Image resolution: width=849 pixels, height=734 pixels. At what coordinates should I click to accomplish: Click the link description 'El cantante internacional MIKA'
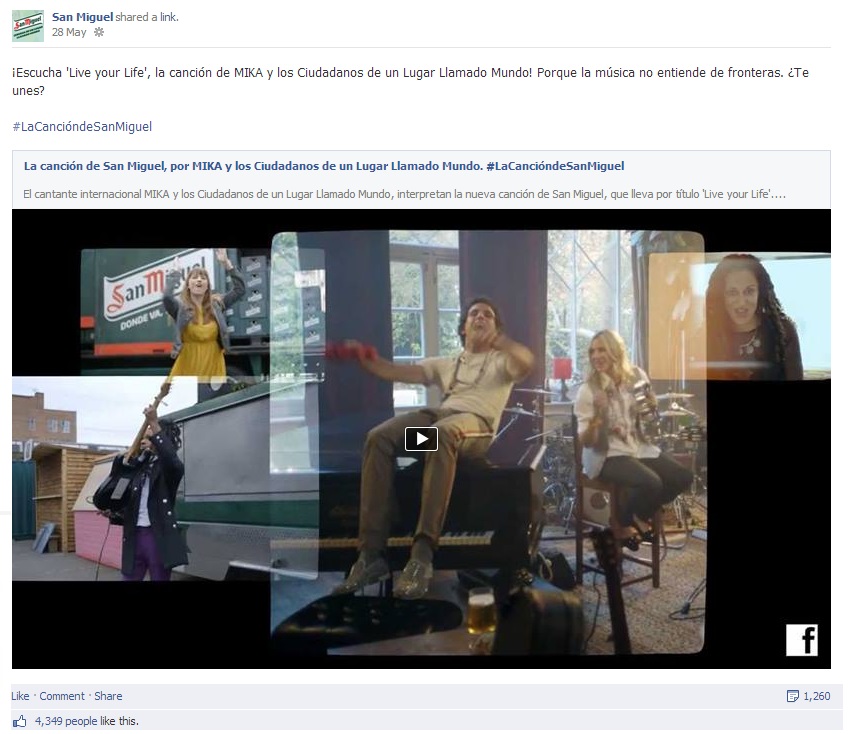coord(404,194)
